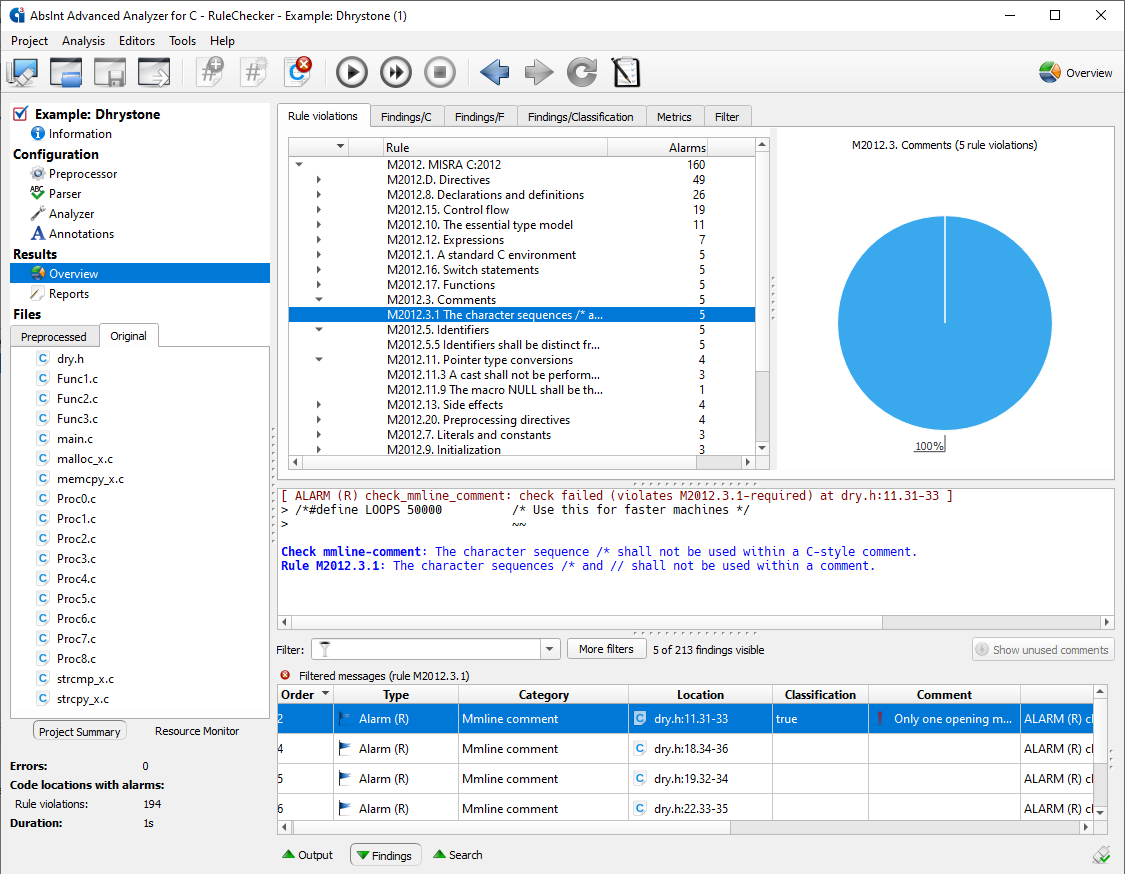Expand the M2012.D. Directives node
Screen dimensions: 1125x874
click(319, 179)
